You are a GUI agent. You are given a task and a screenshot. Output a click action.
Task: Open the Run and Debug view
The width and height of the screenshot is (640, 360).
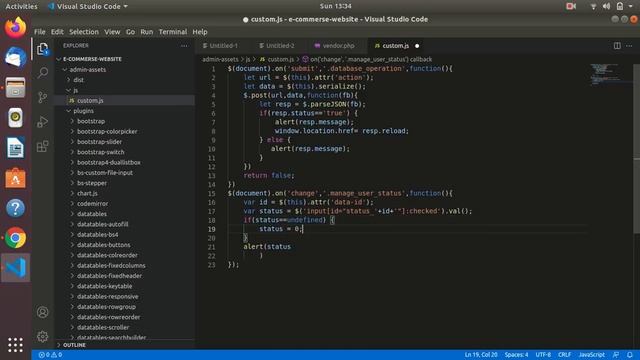pos(42,122)
